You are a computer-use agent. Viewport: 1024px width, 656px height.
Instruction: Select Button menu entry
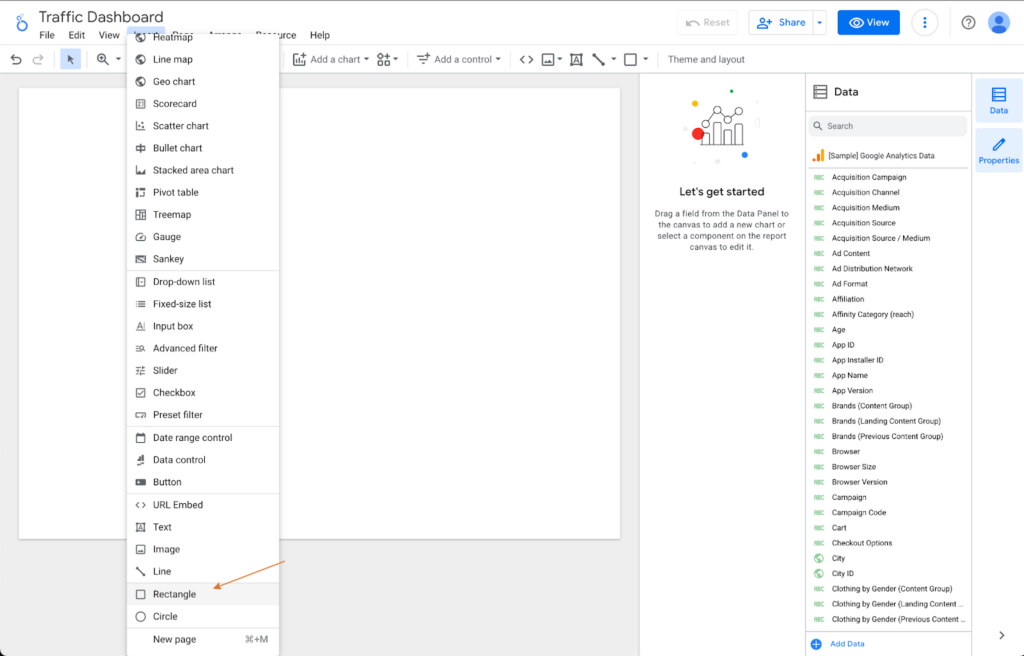click(x=203, y=482)
